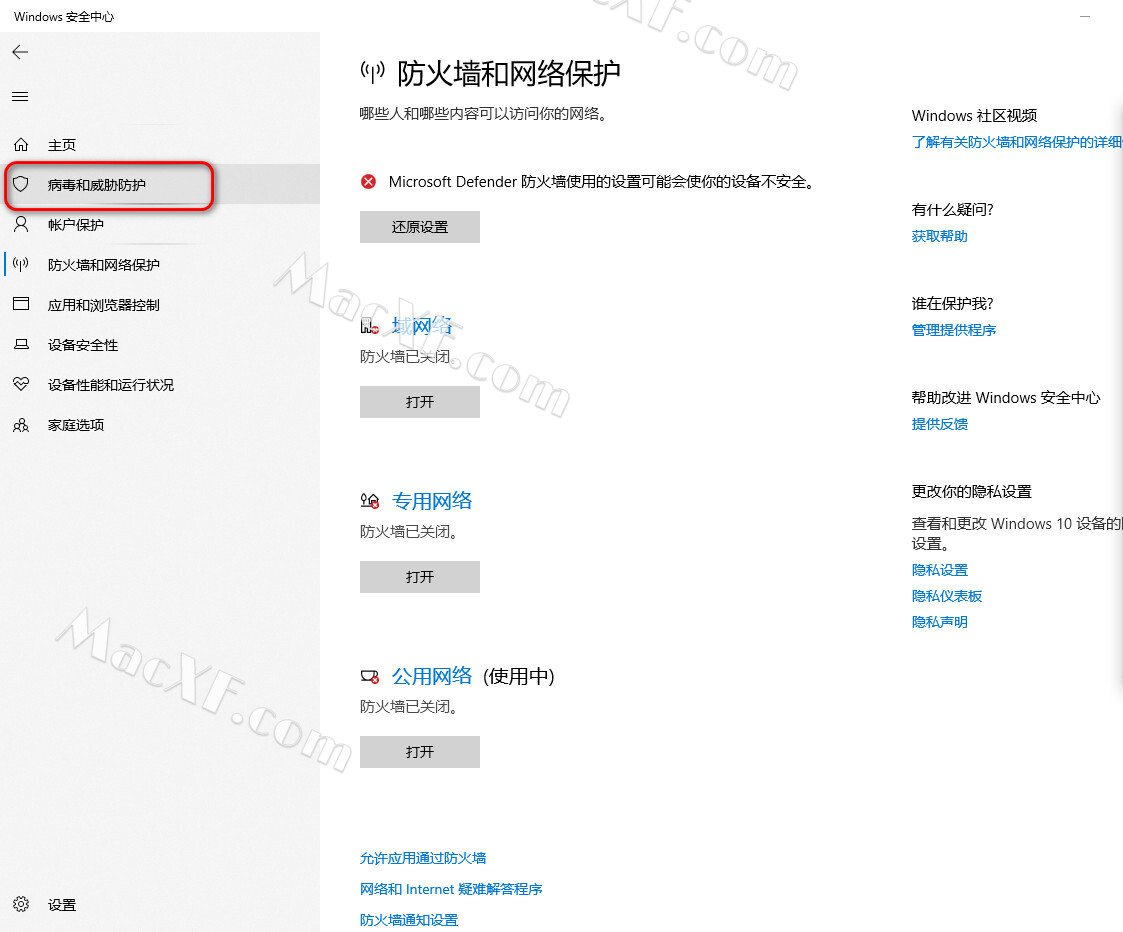The width and height of the screenshot is (1123, 932).
Task: Open 家庭选项 in the sidebar
Action: coord(160,425)
